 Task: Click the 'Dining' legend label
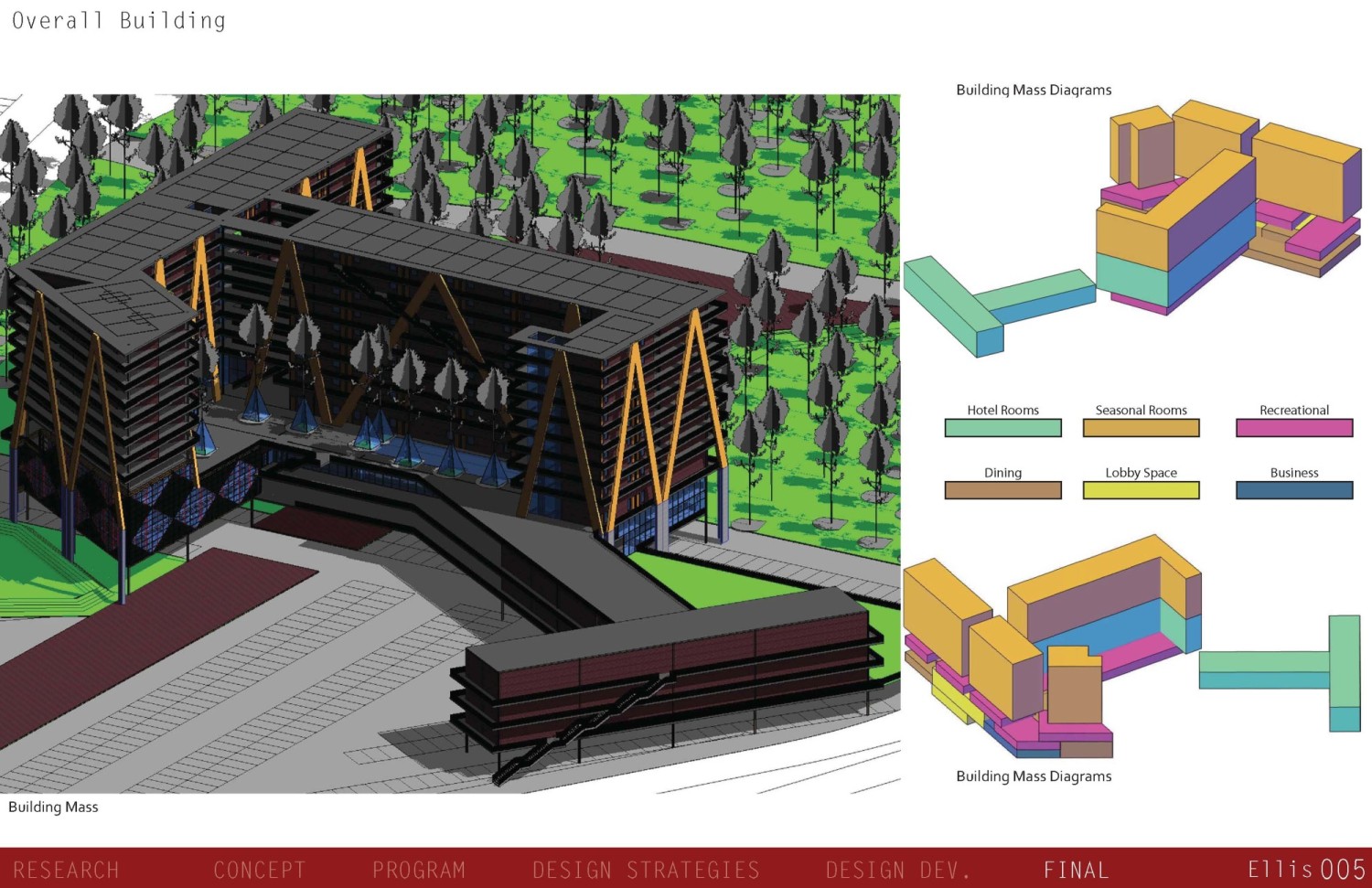(1002, 473)
